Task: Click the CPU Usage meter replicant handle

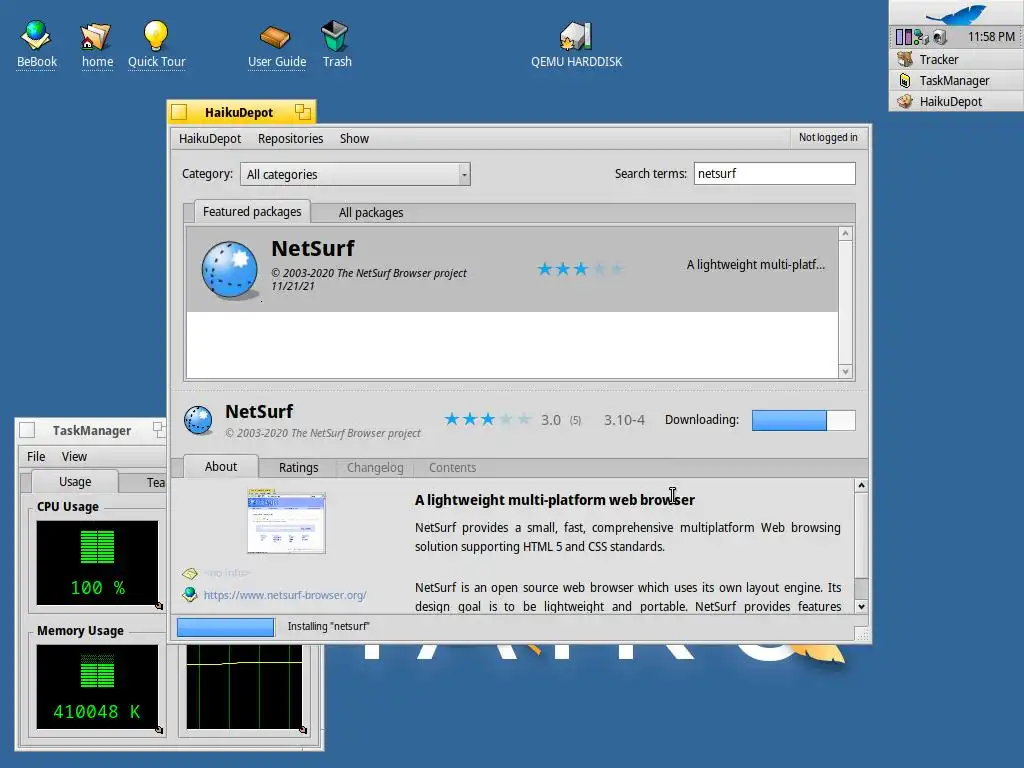Action: (159, 606)
